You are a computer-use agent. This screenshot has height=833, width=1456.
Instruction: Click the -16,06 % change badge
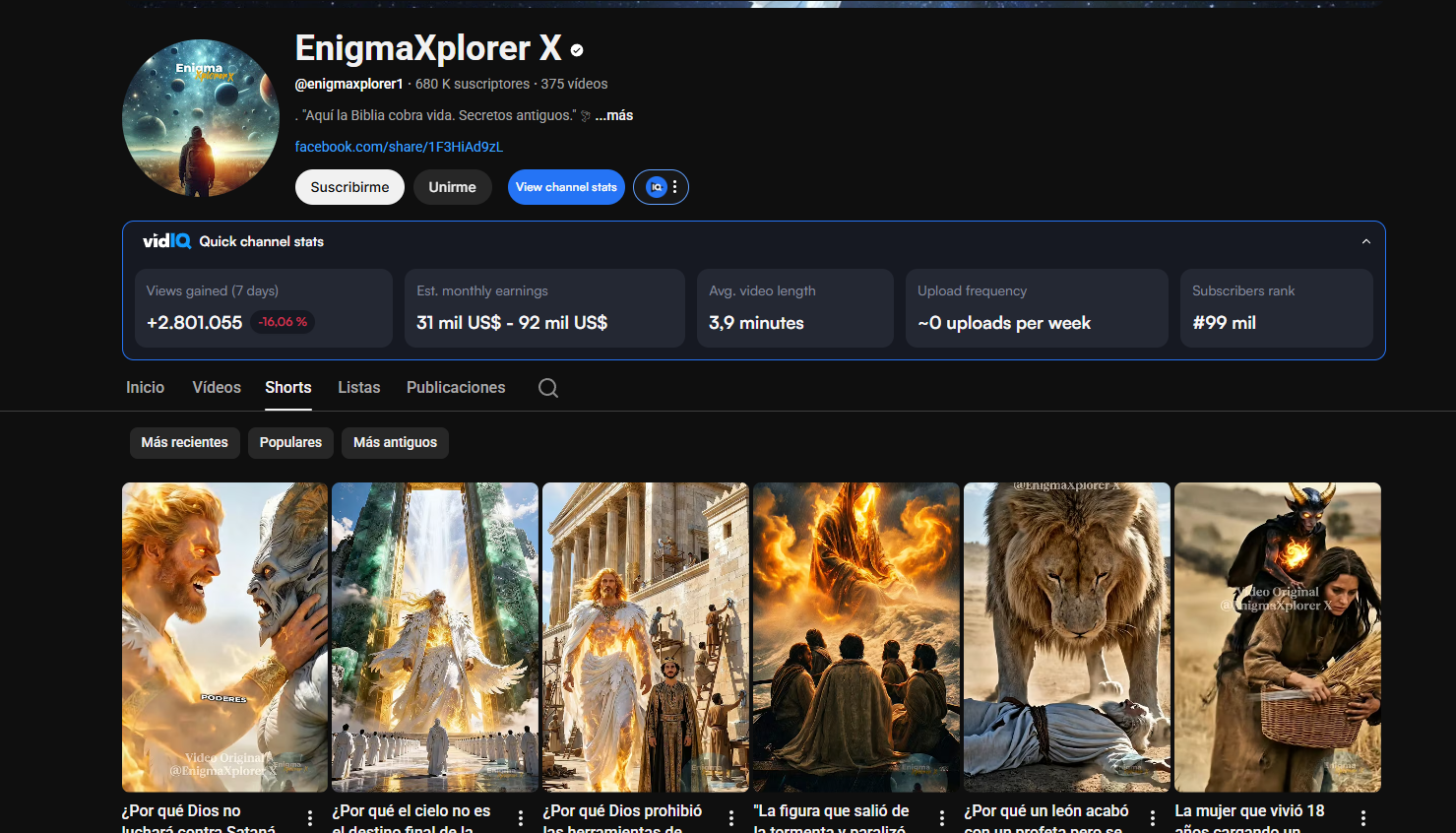283,322
